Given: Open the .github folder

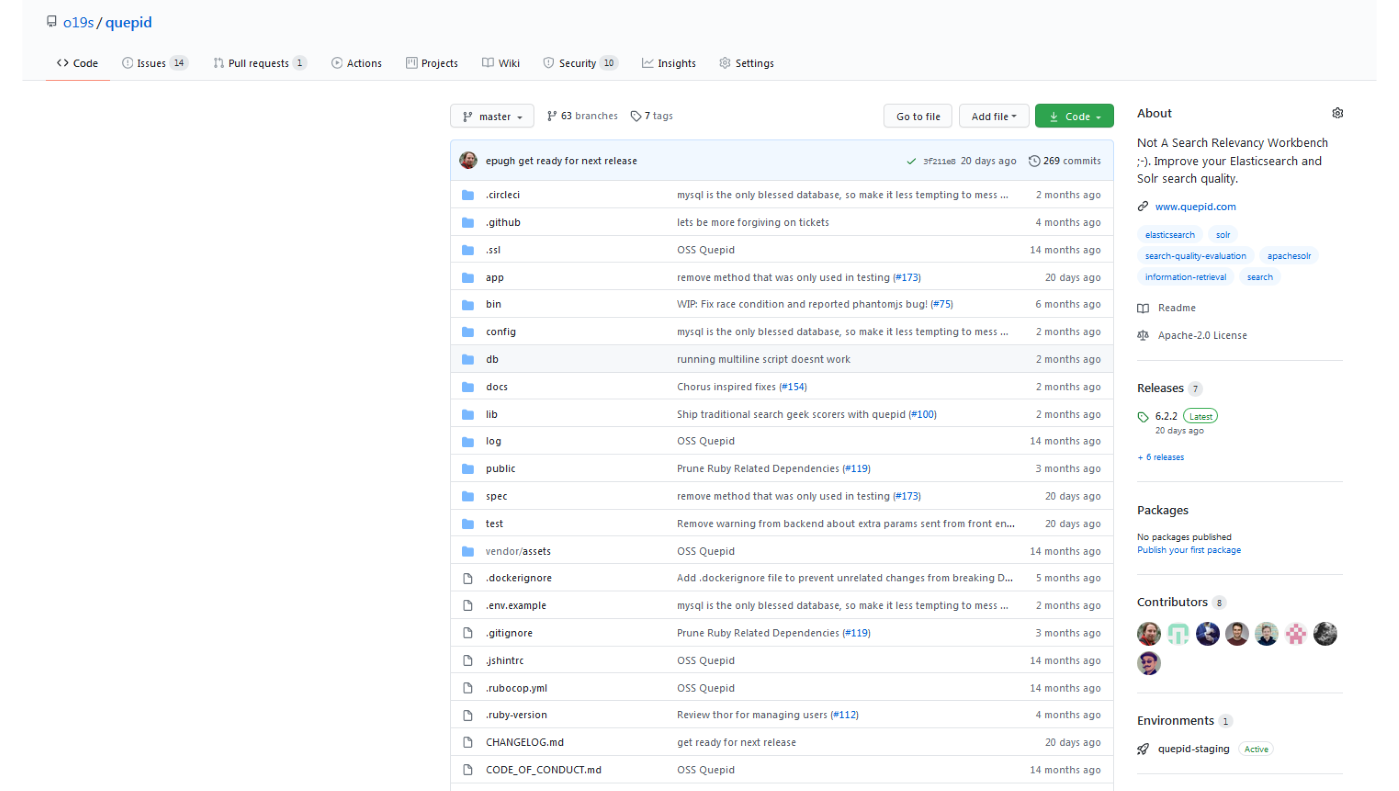Looking at the screenshot, I should pos(503,222).
